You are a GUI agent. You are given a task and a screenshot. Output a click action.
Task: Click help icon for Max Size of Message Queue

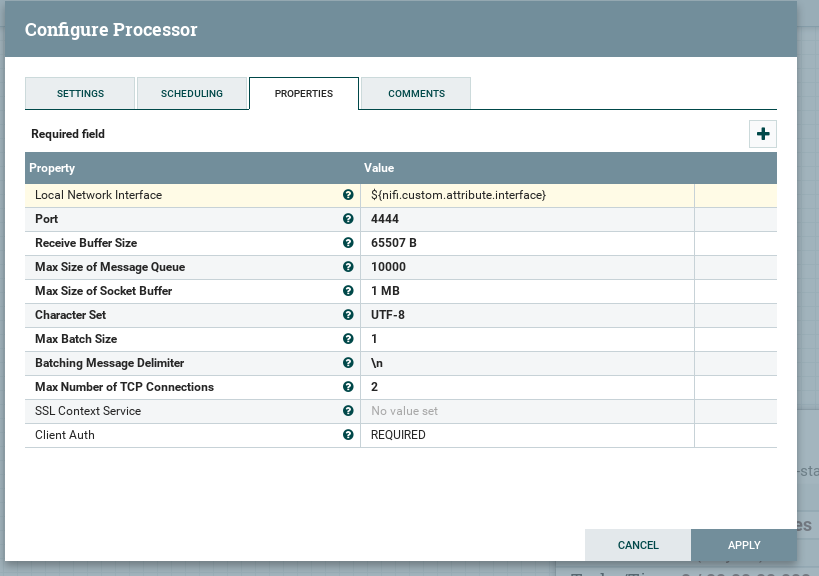coord(348,267)
